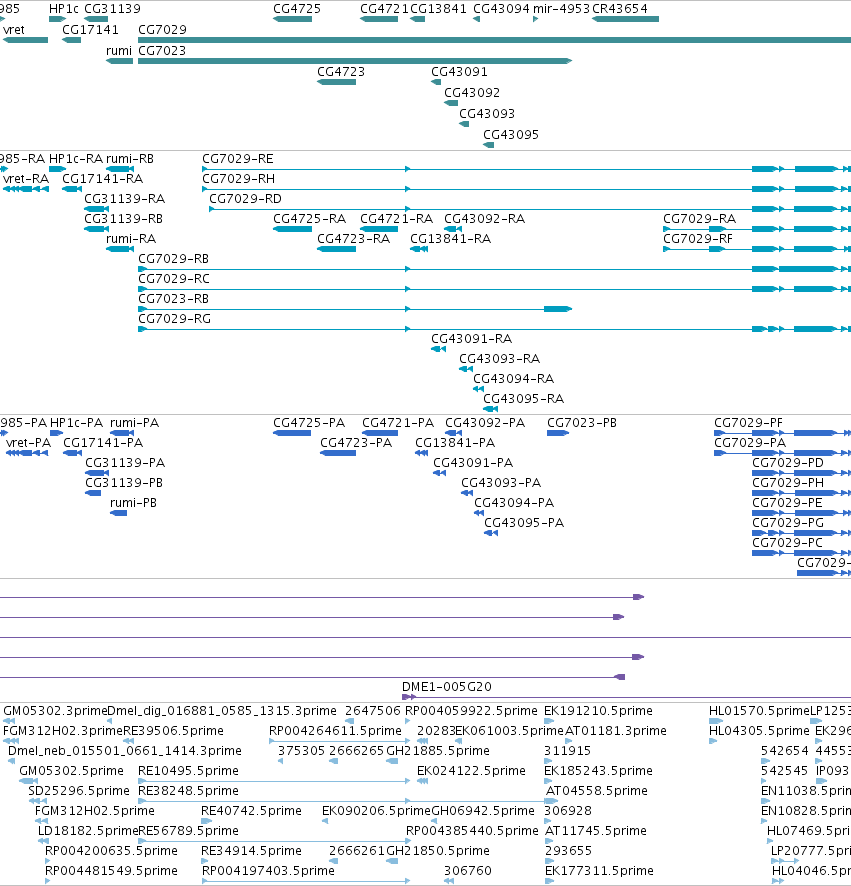This screenshot has width=851, height=886.
Task: Click the rumi gene label
Action: pos(119,50)
